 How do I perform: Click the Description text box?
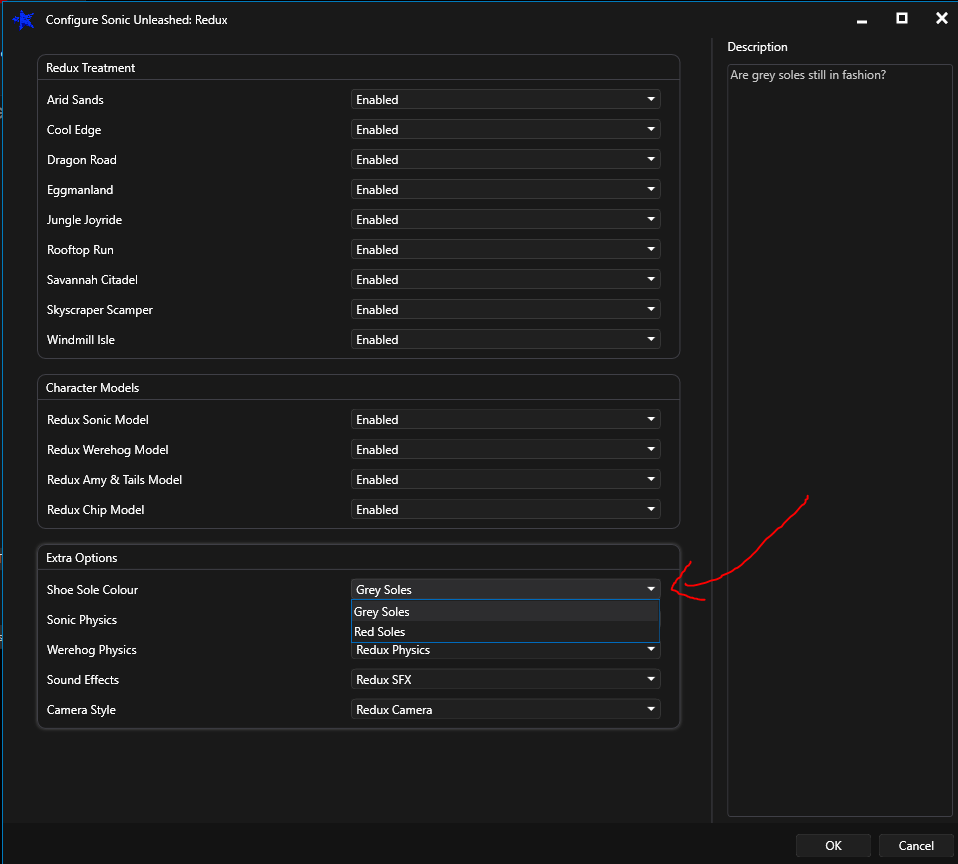[x=839, y=440]
